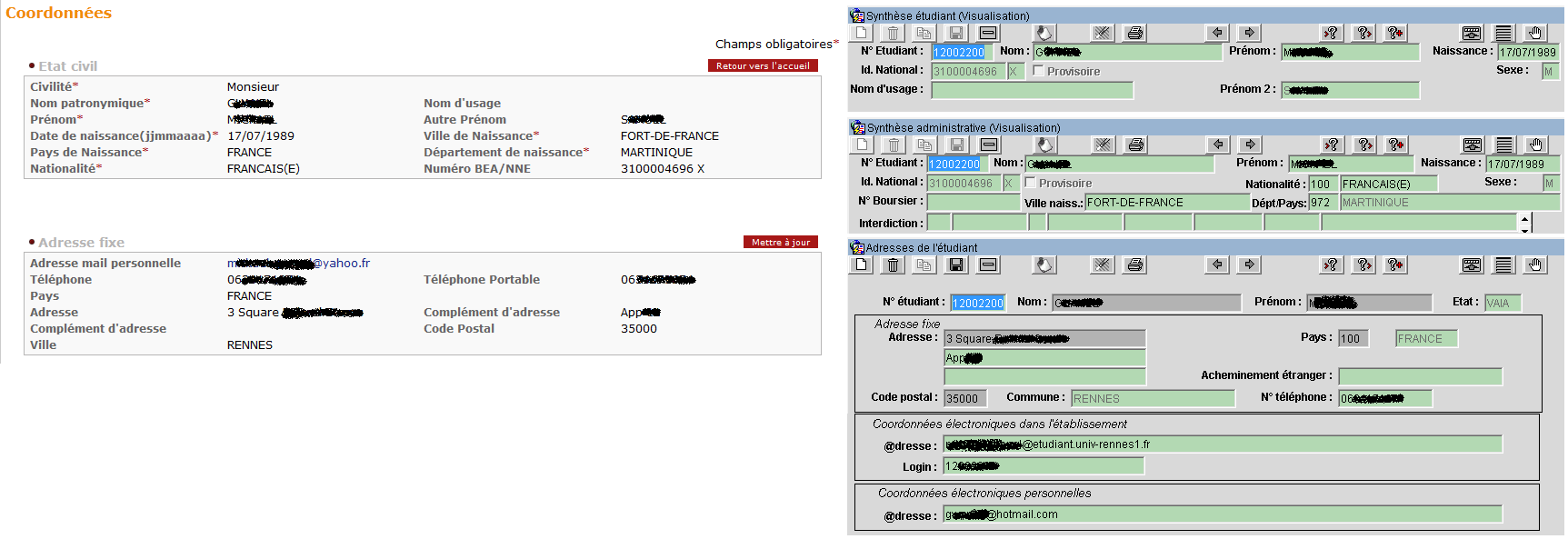
Task: Click the paint bucket icon in Synthèse étudiant toolbar
Action: [1044, 34]
